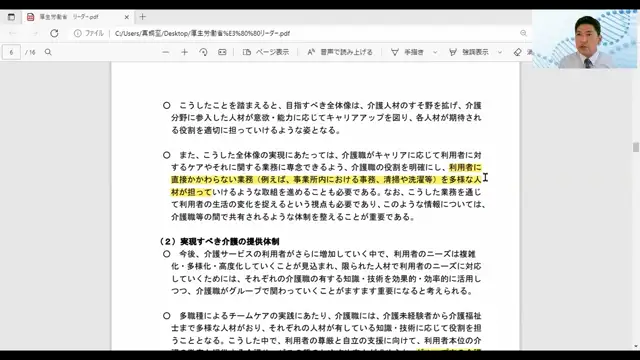Expand the 強調表示 dropdown arrow
Screen dimensions: 640x360
click(500, 52)
